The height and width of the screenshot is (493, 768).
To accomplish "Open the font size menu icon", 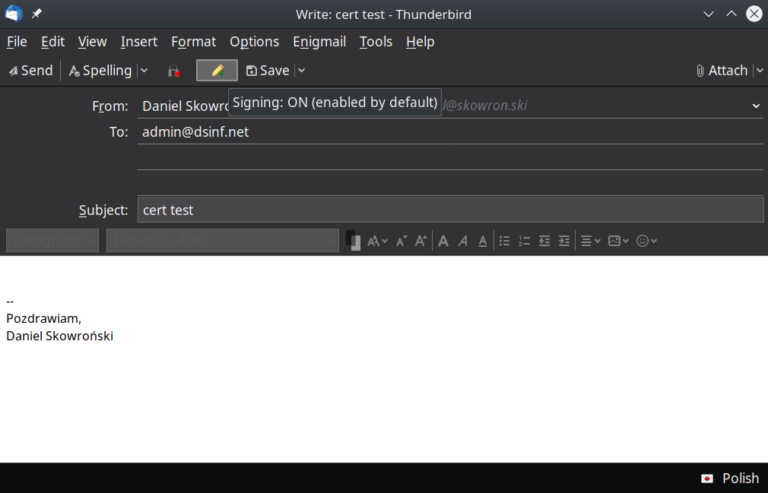I will (x=377, y=241).
